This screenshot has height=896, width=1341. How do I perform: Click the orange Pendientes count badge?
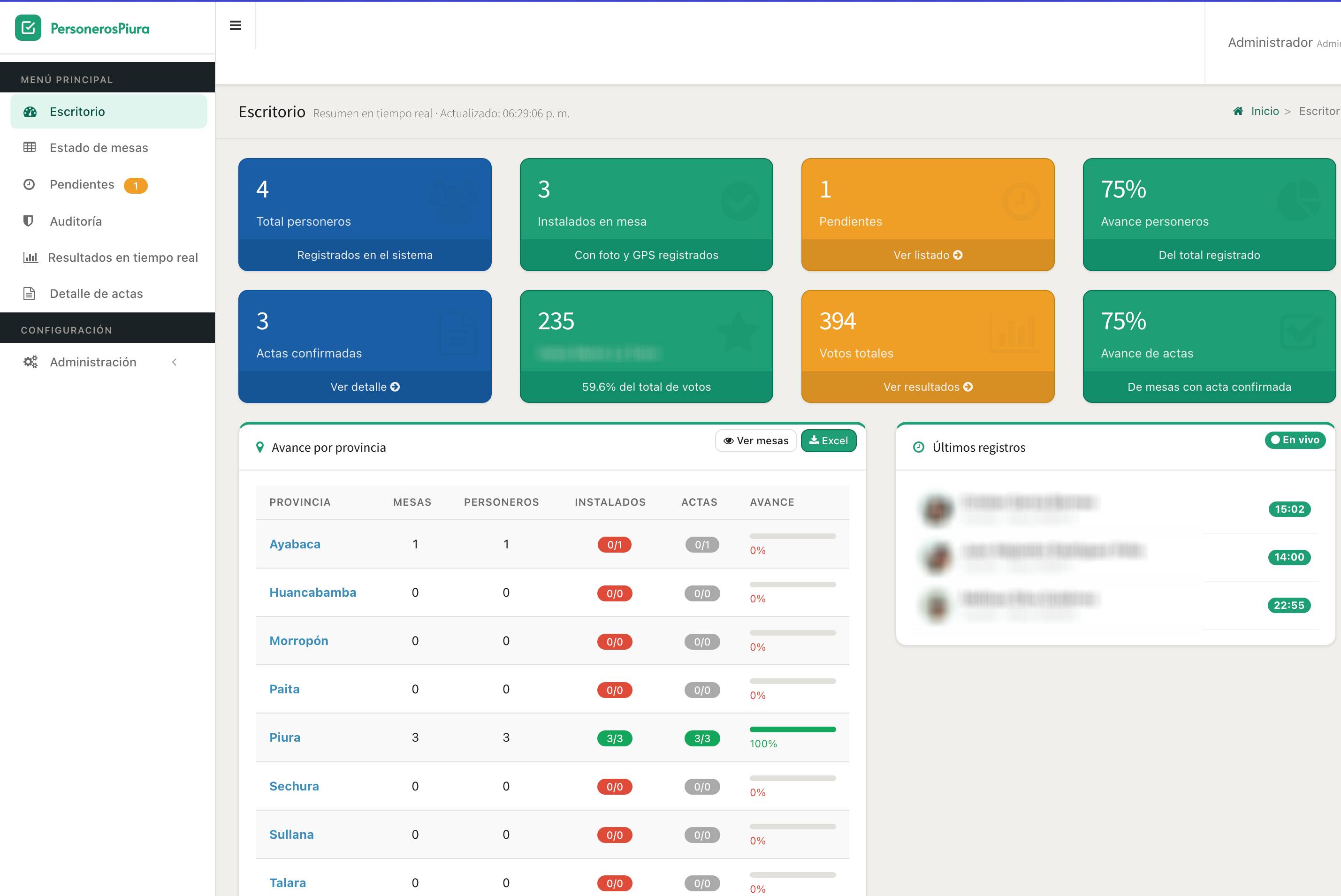pos(136,185)
